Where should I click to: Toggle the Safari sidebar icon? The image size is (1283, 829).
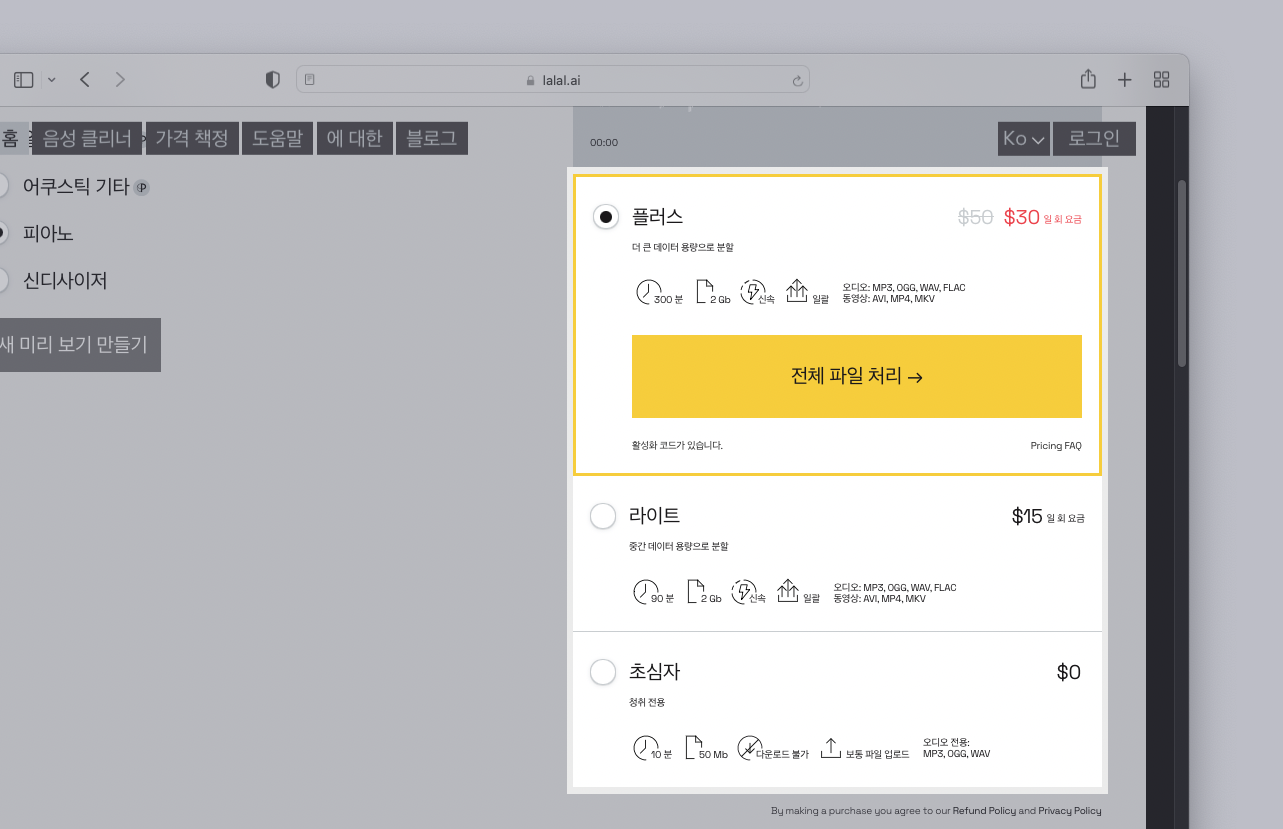tap(24, 79)
